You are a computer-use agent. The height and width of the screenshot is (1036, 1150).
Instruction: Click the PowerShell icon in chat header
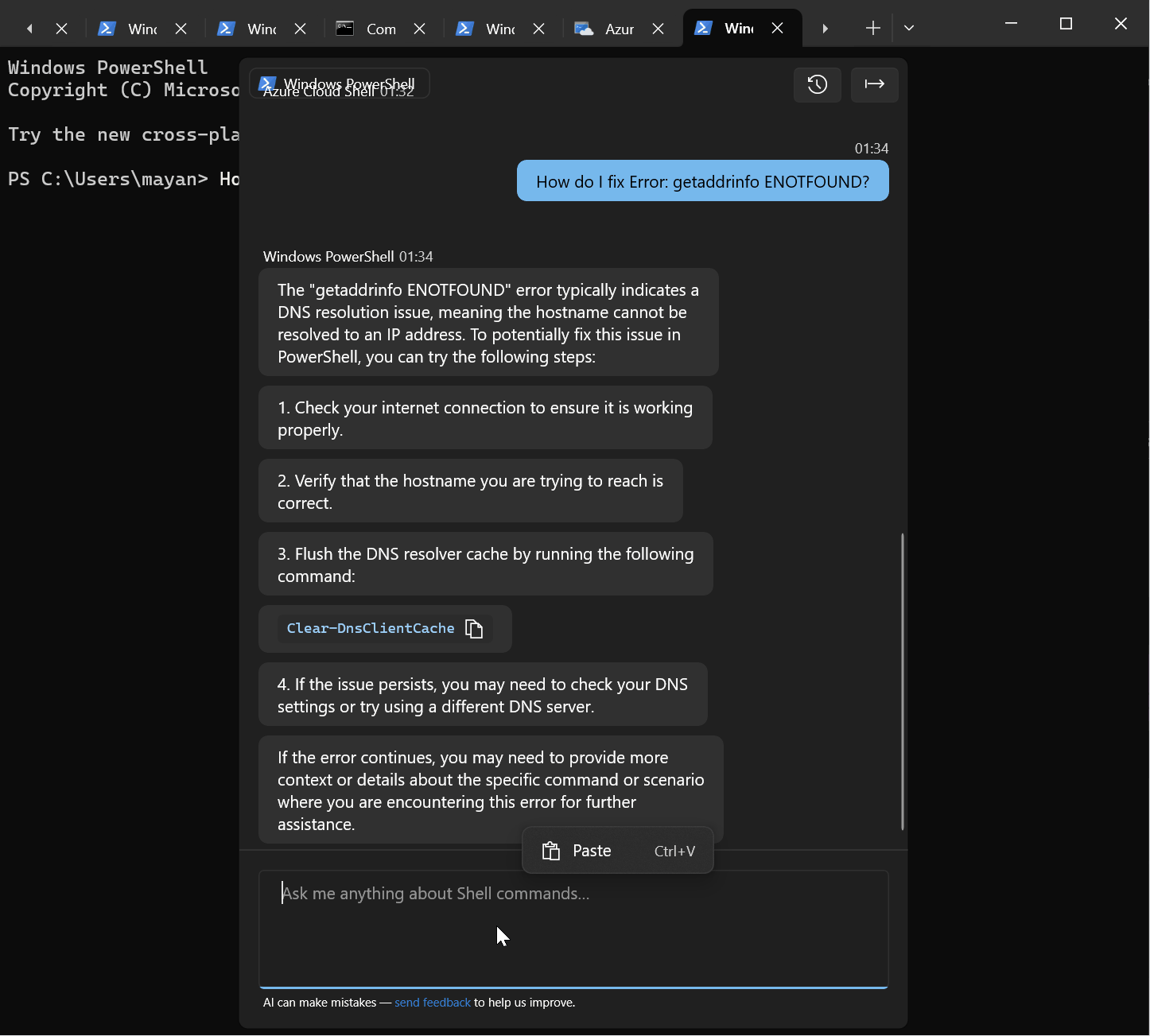[268, 83]
